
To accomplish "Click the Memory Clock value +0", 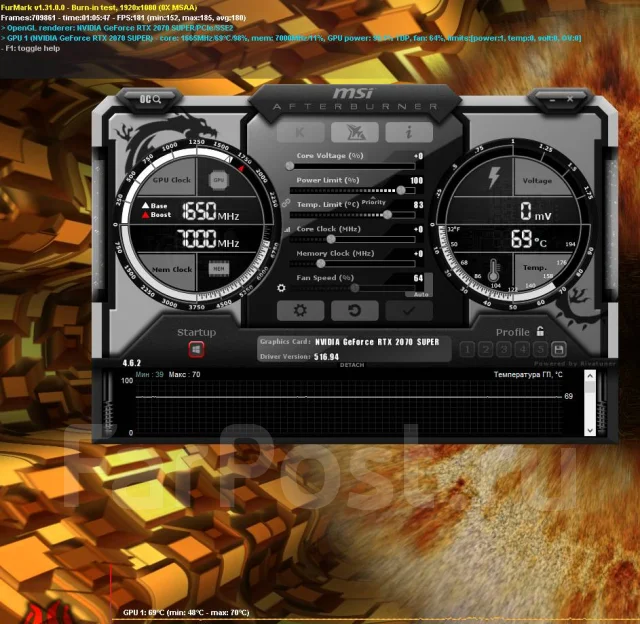I will [x=418, y=254].
